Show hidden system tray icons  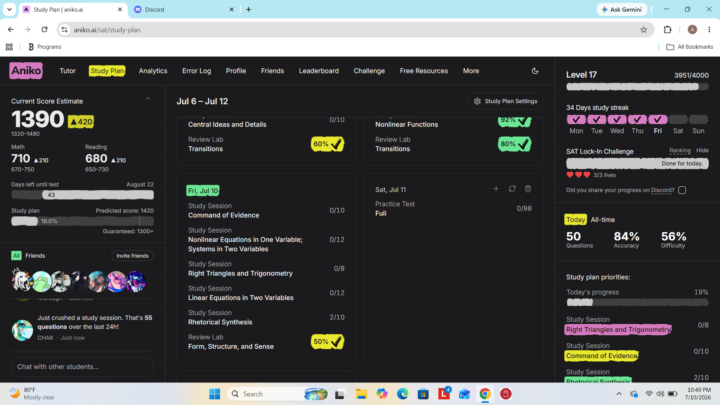click(x=619, y=394)
